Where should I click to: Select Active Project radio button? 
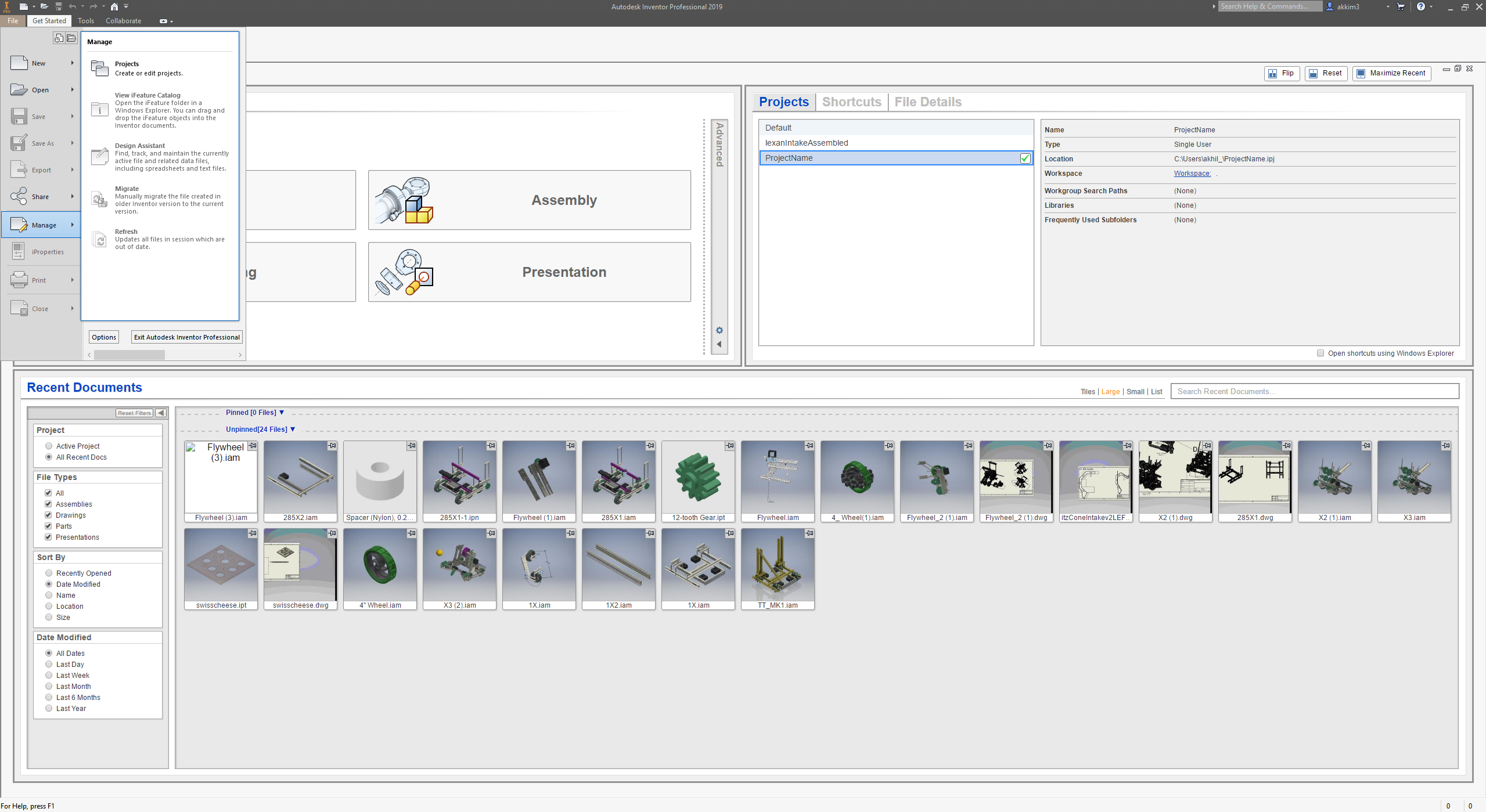[x=49, y=446]
